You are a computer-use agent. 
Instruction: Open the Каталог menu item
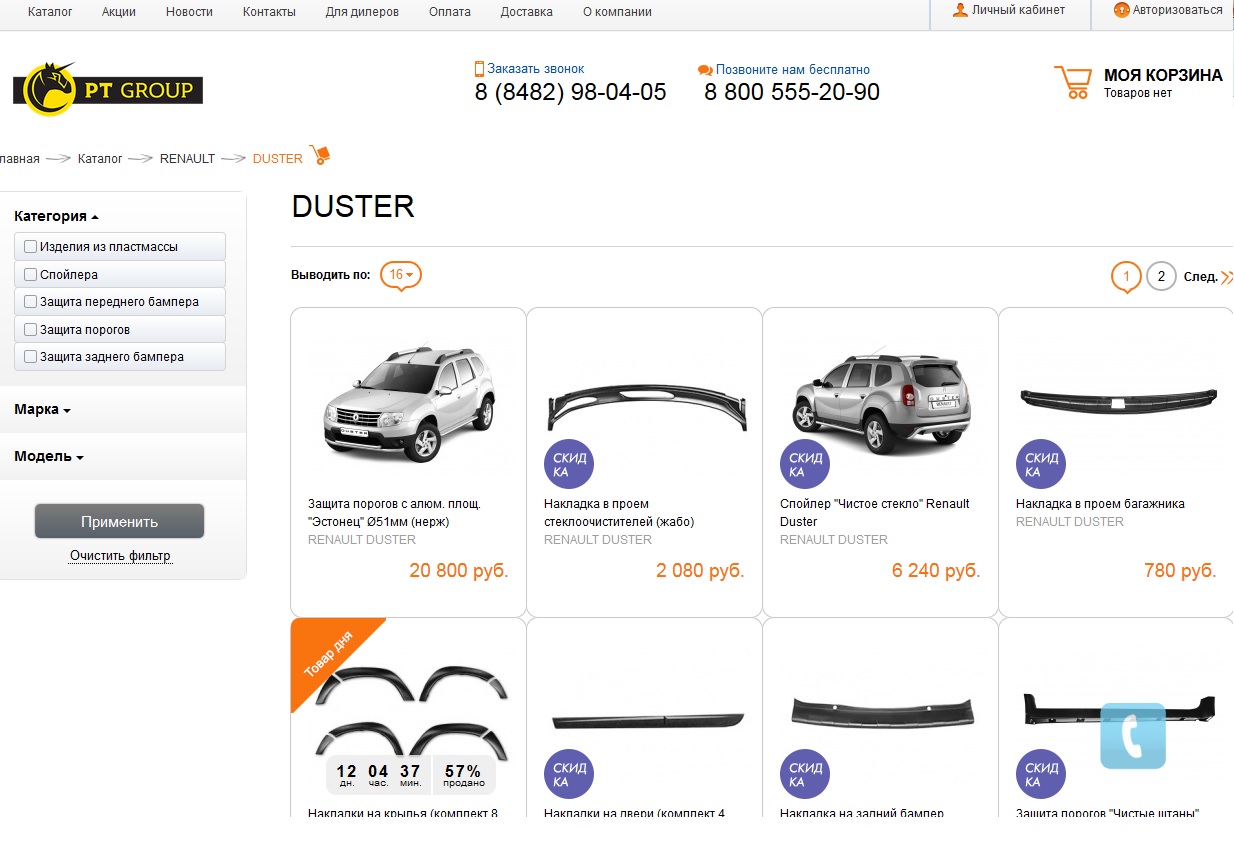50,12
